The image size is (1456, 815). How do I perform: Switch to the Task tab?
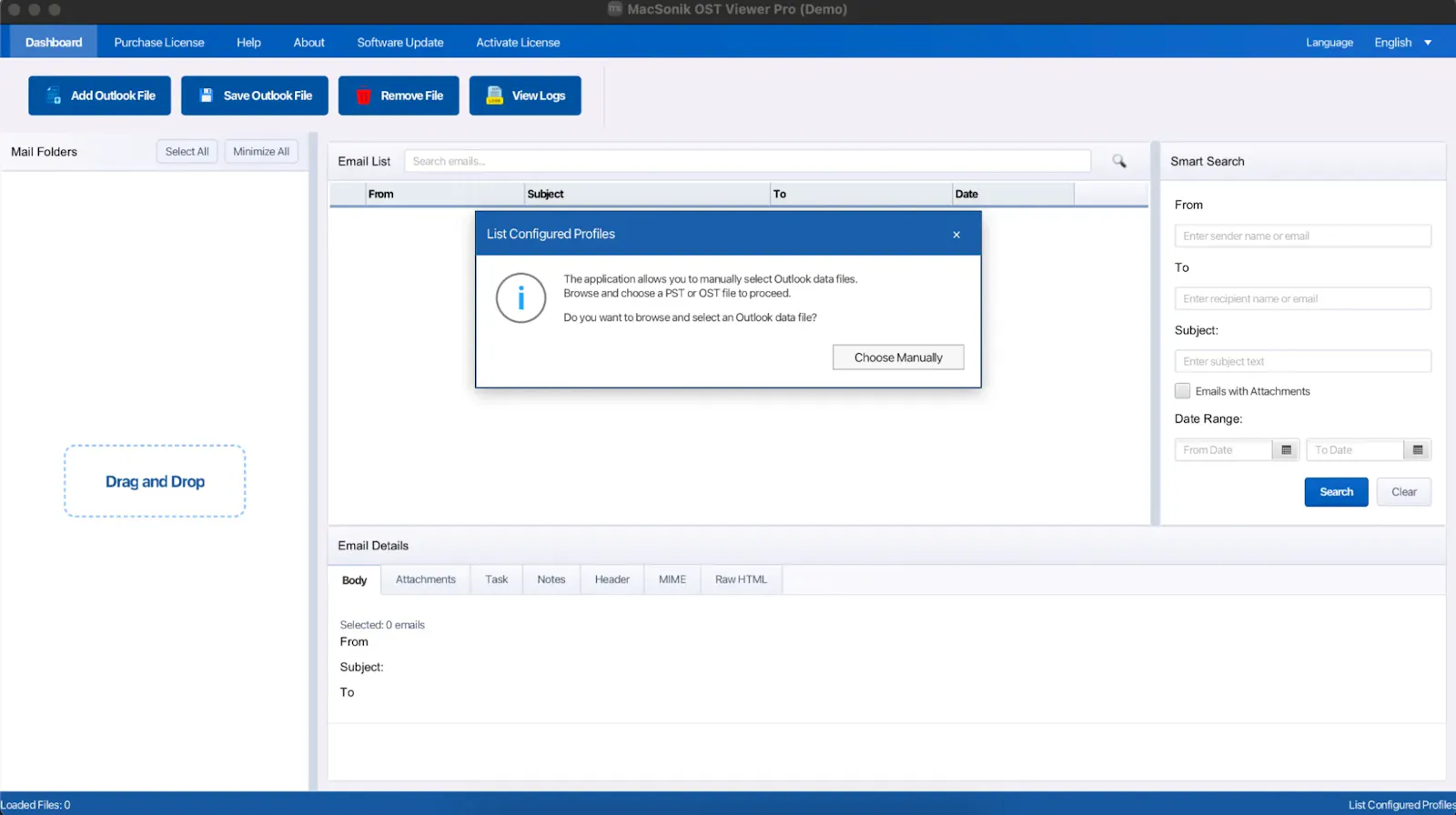click(x=497, y=579)
